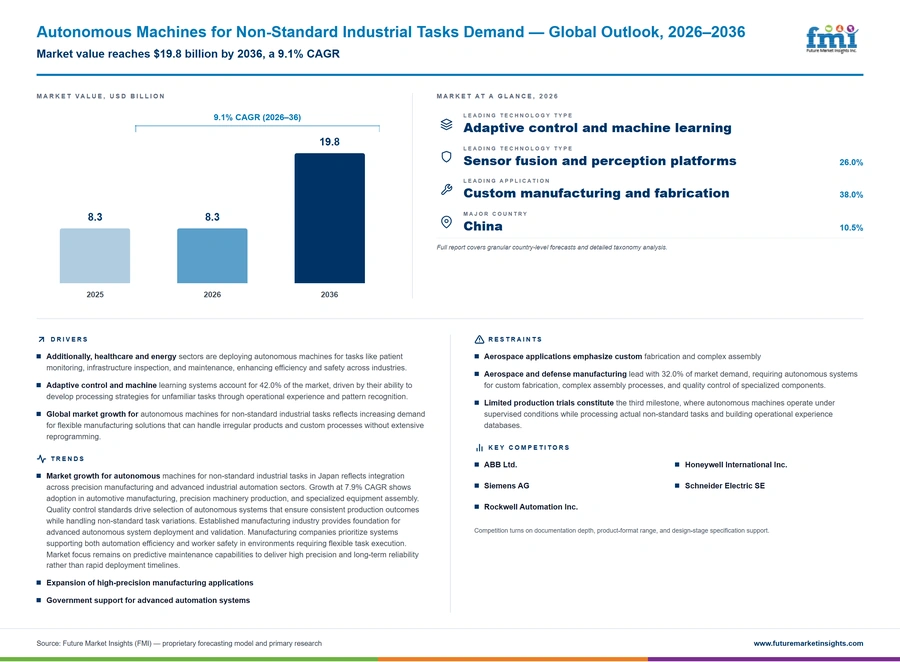Click Adaptive control and machine learning heading
Viewport: 900px width, 662px height.
tap(598, 128)
